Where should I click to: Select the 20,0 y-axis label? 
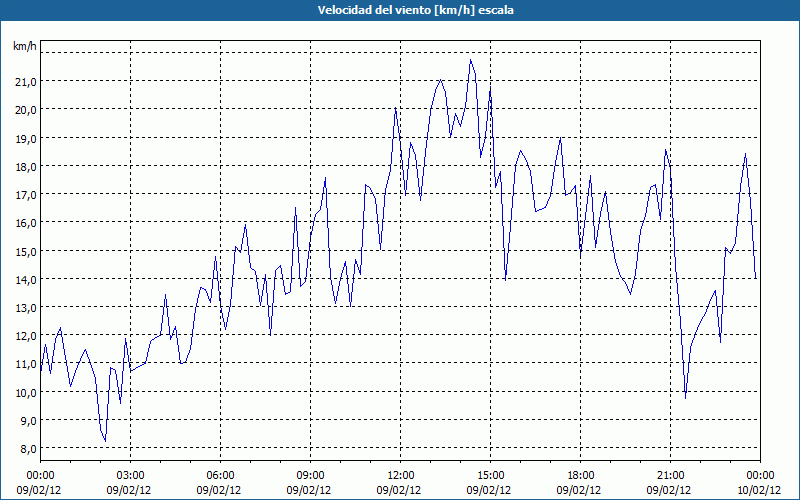tap(25, 109)
